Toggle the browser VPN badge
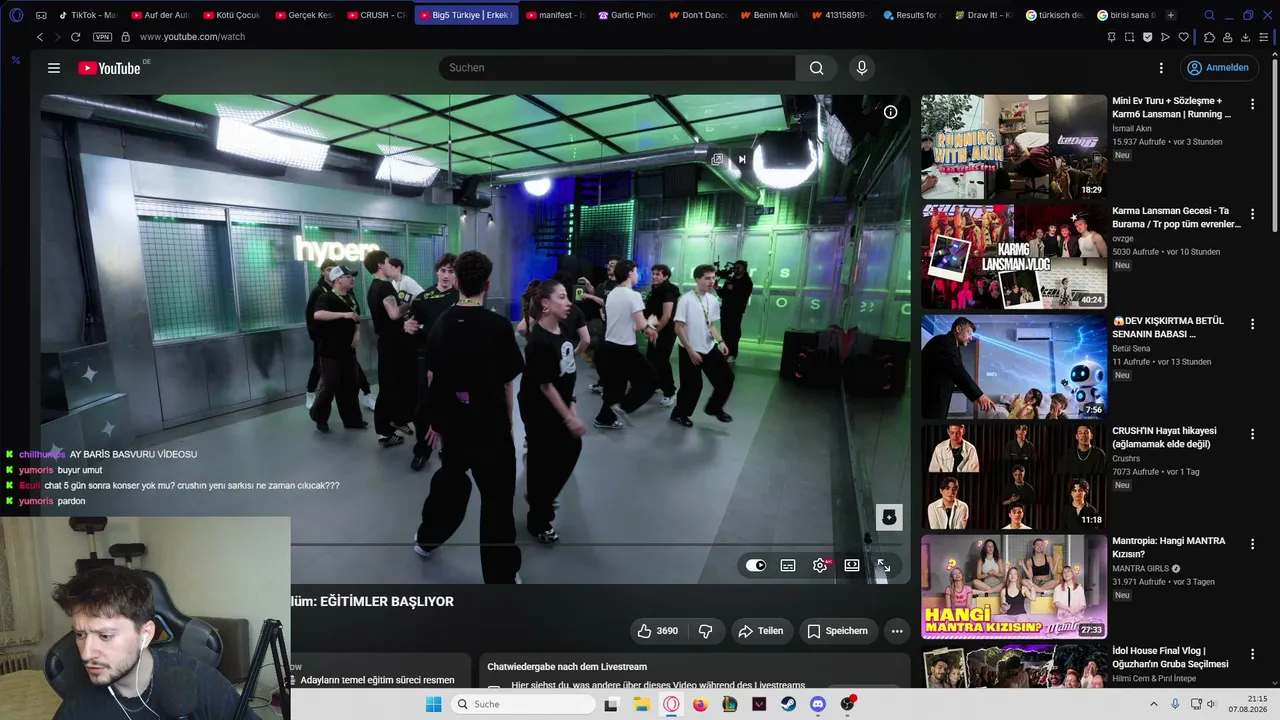The width and height of the screenshot is (1280, 720). pyautogui.click(x=102, y=37)
